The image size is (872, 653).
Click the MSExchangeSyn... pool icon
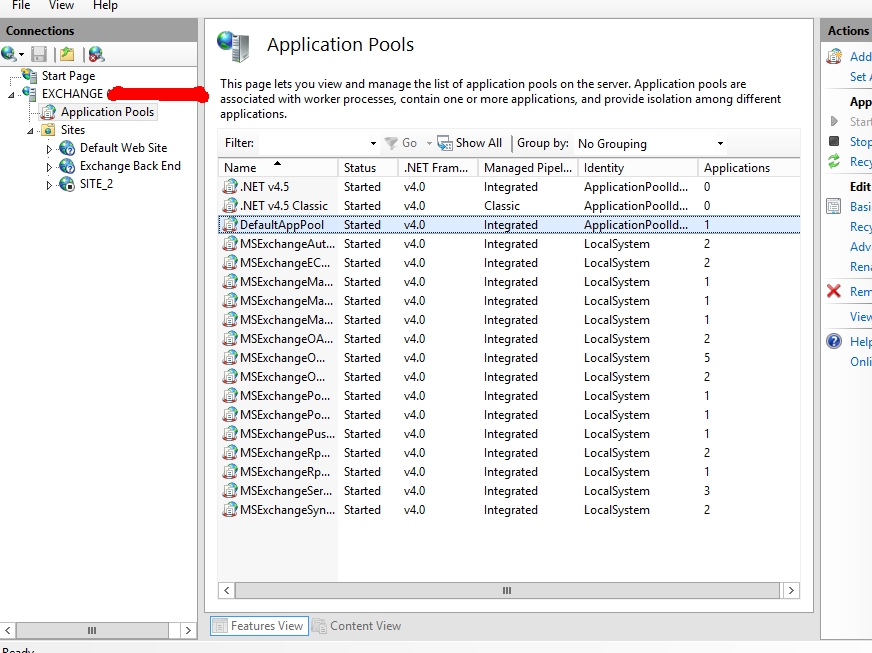(230, 509)
